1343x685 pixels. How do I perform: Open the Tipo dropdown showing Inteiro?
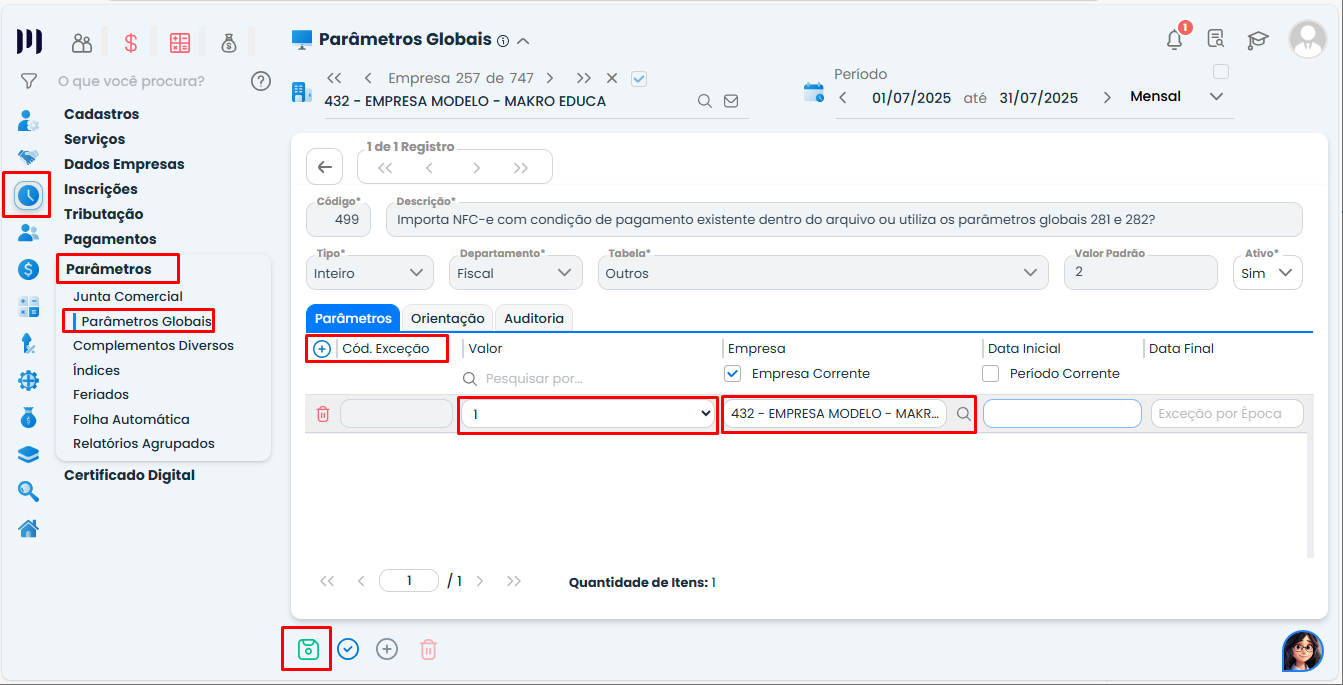369,272
